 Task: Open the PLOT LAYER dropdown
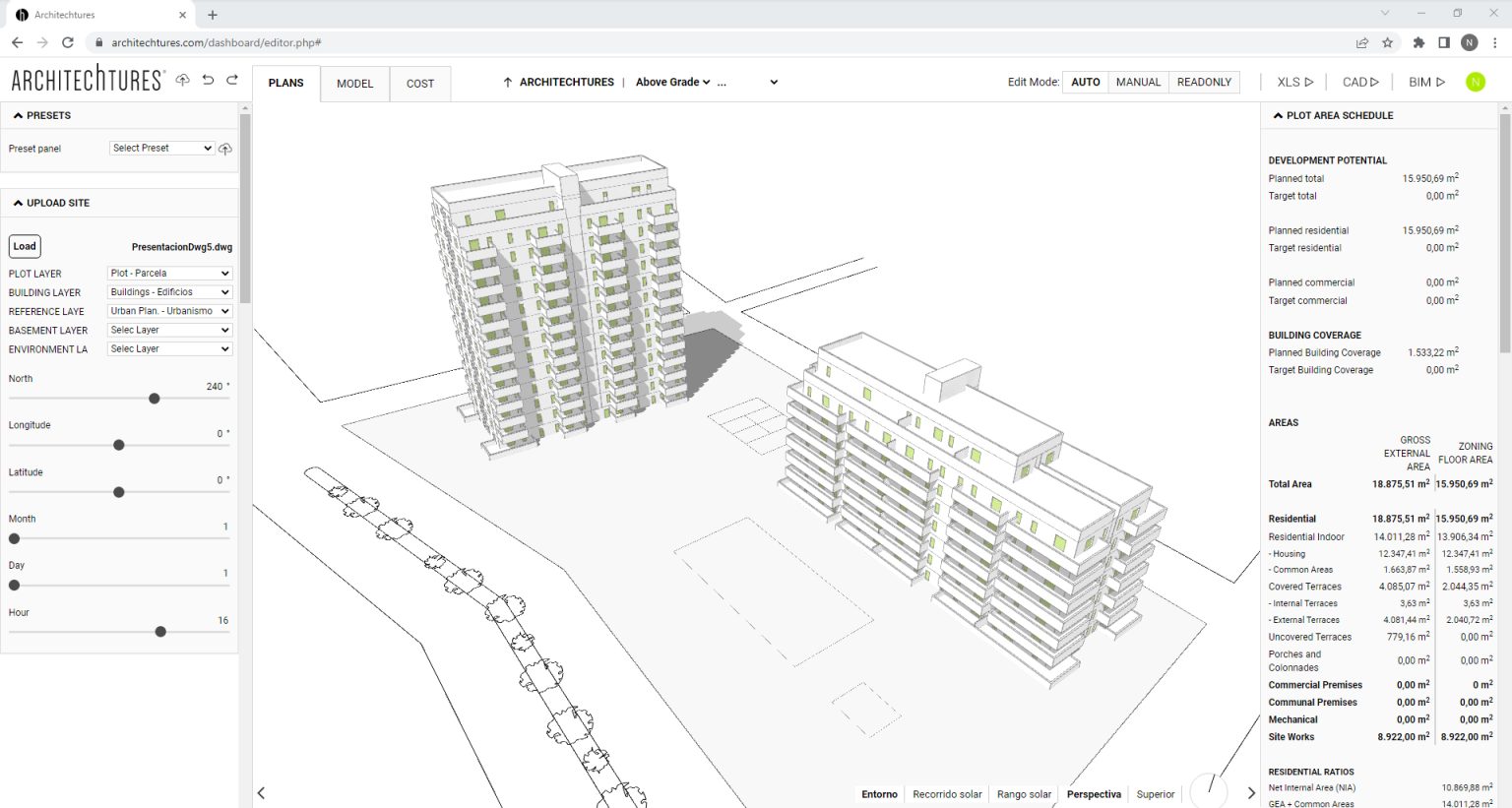coord(168,273)
